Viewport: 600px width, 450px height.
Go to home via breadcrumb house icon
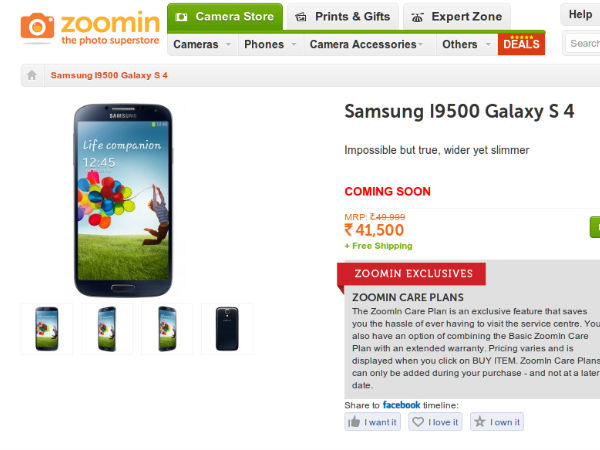click(32, 76)
